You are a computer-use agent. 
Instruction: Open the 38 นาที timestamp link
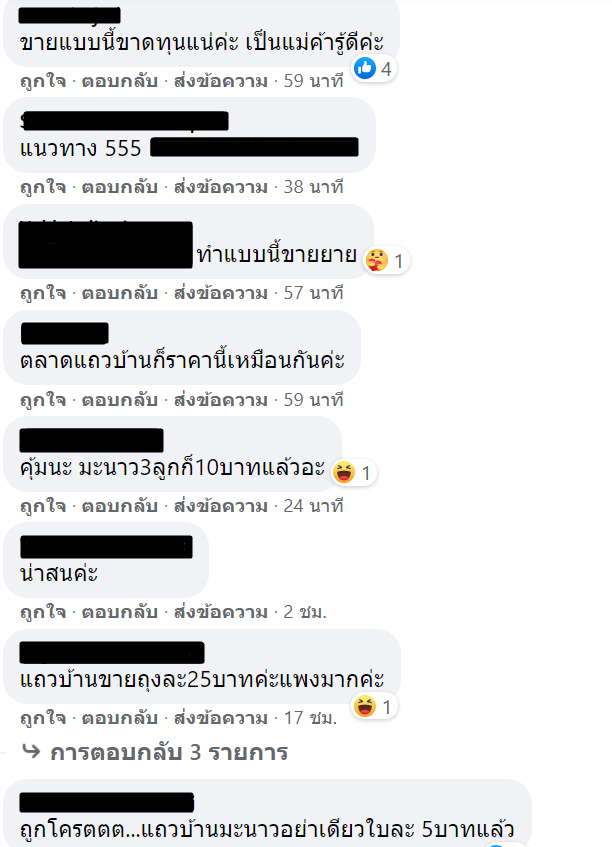tap(313, 187)
